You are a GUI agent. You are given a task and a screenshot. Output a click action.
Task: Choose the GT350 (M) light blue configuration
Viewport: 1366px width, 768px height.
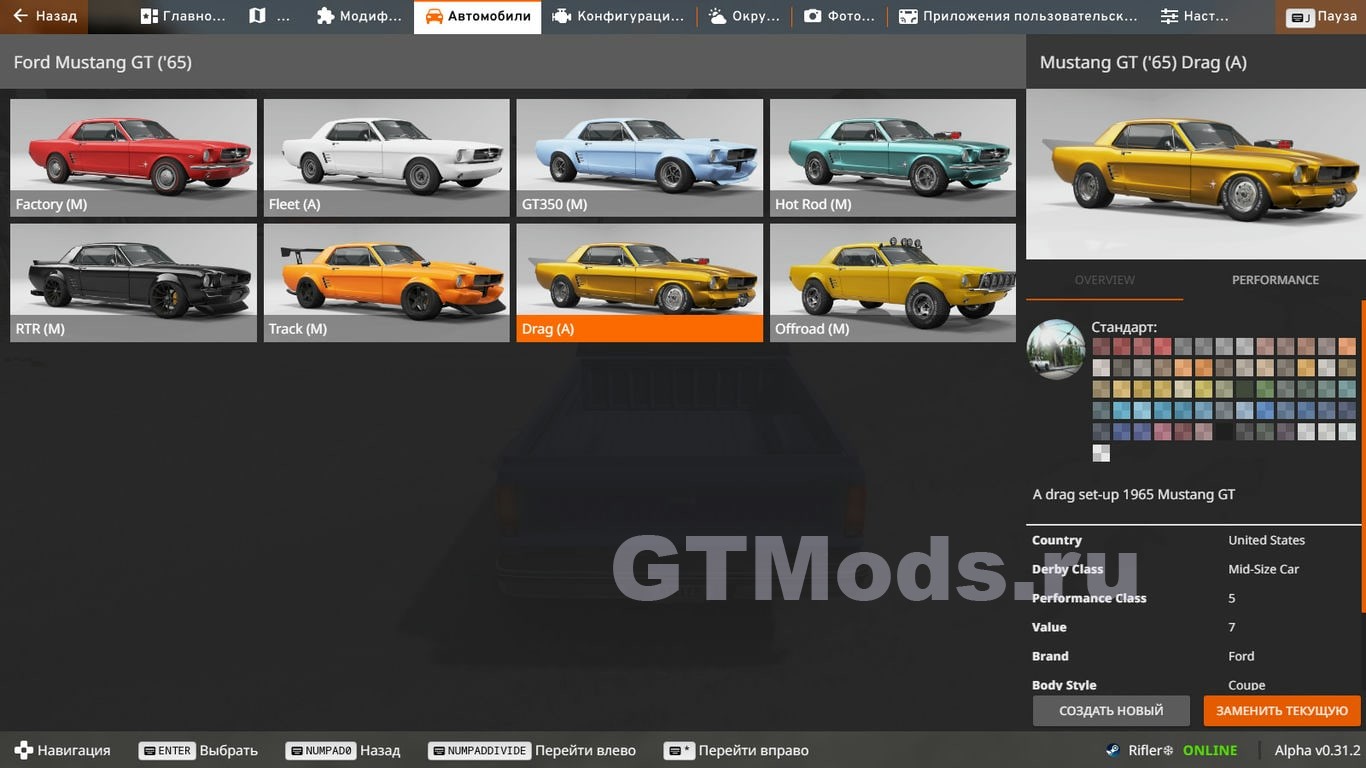[x=639, y=157]
